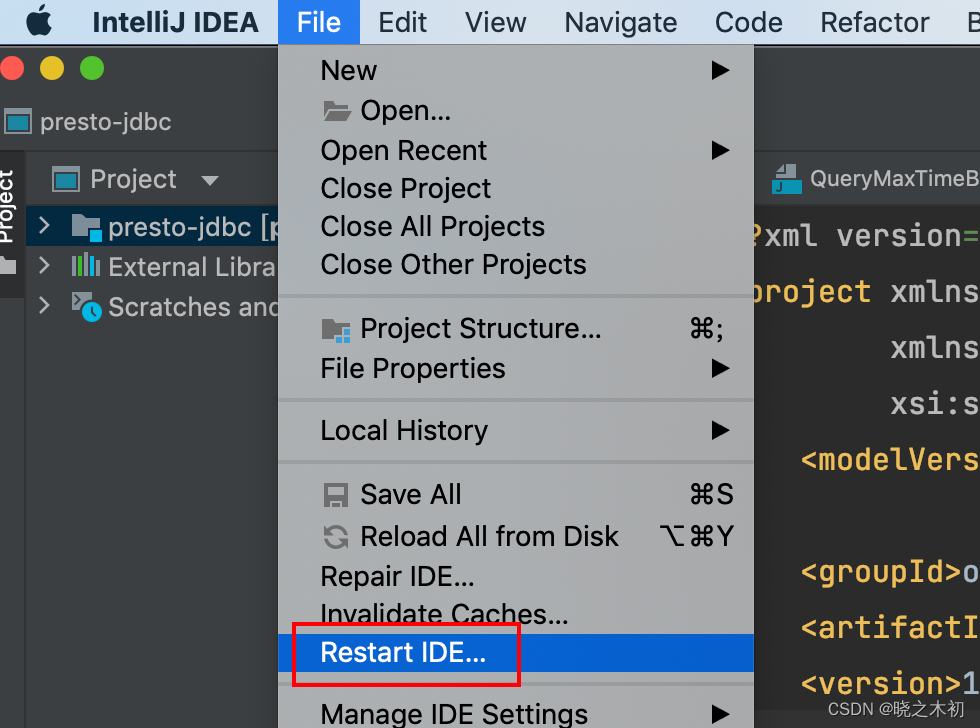980x728 pixels.
Task: Select Restart IDE from File menu
Action: click(403, 653)
